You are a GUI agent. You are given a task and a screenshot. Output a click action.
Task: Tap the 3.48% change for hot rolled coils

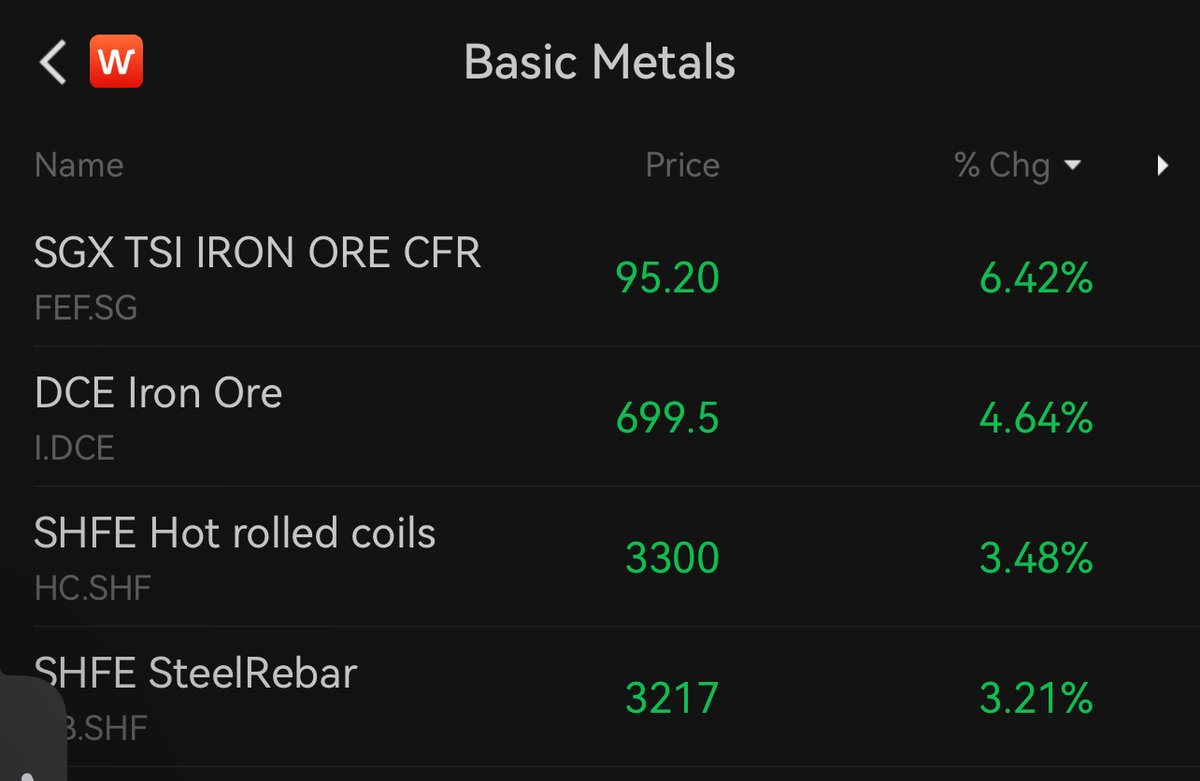click(x=1036, y=558)
